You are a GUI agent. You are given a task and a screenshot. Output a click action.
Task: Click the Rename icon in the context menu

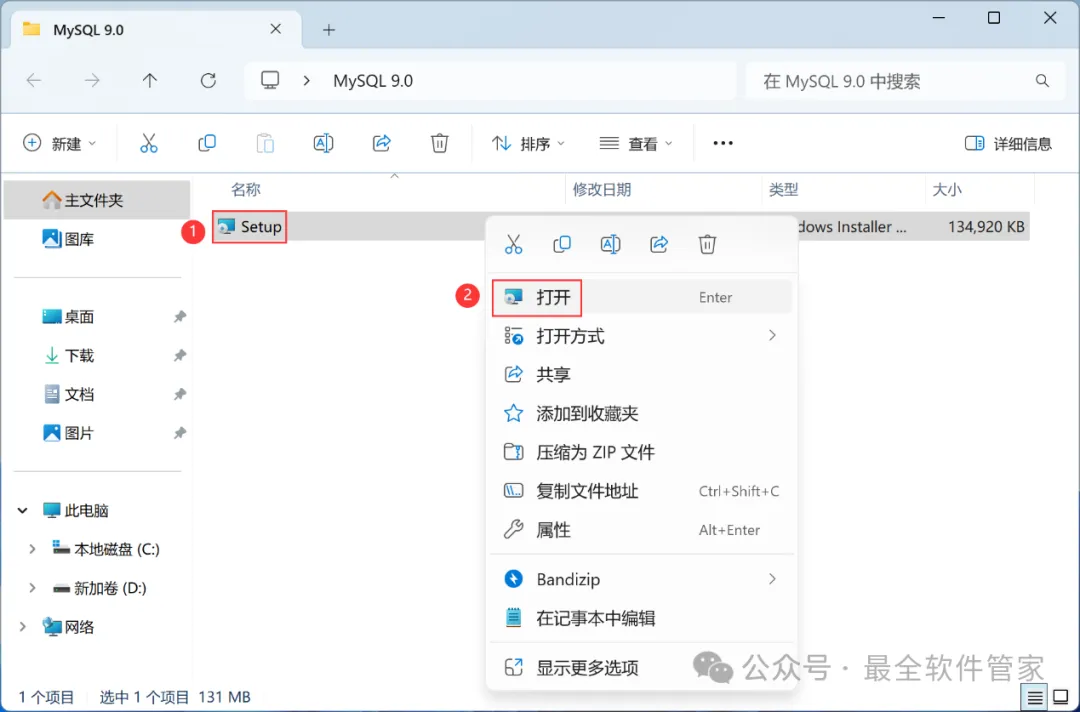coord(610,244)
